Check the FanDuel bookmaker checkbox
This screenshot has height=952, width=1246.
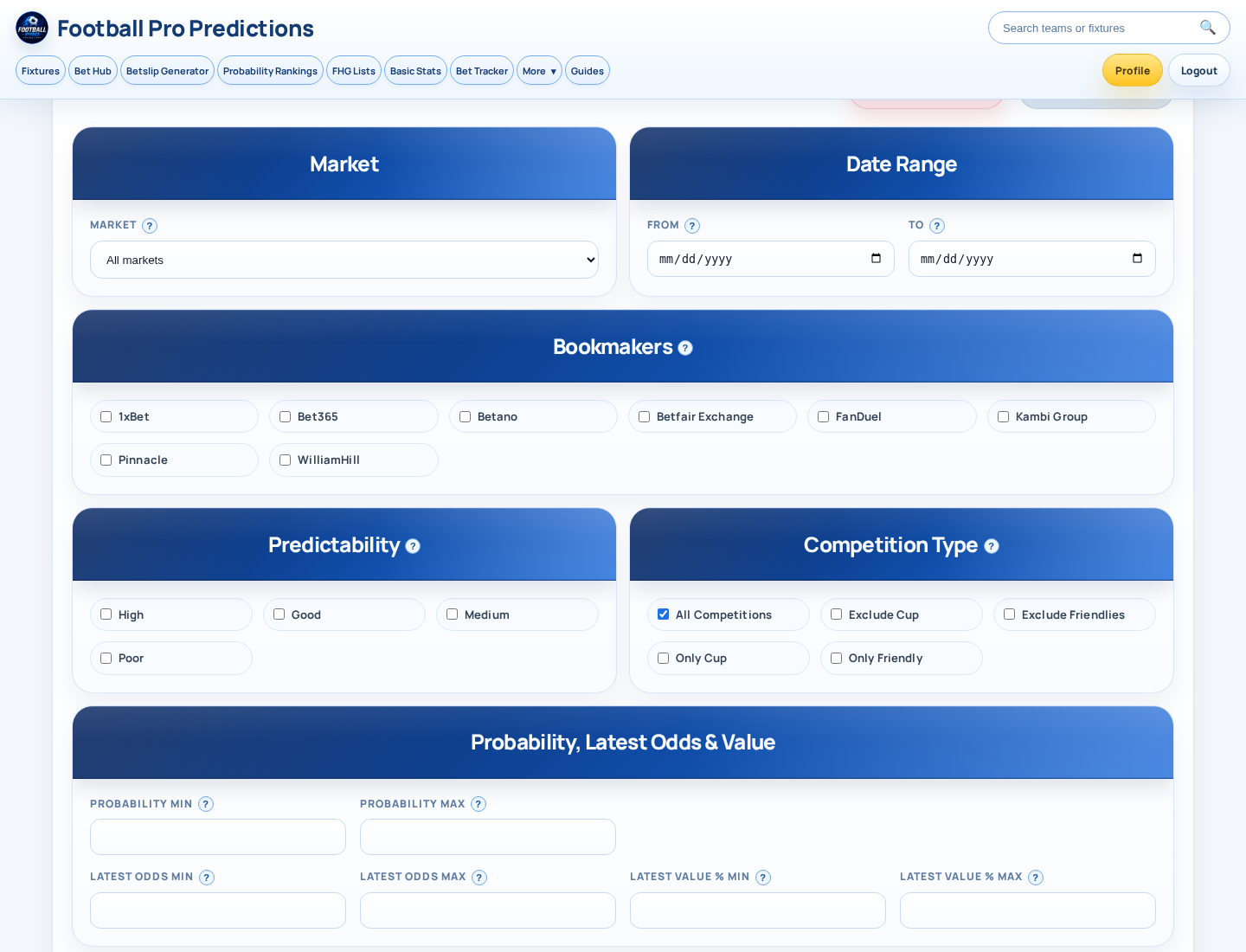(x=824, y=416)
